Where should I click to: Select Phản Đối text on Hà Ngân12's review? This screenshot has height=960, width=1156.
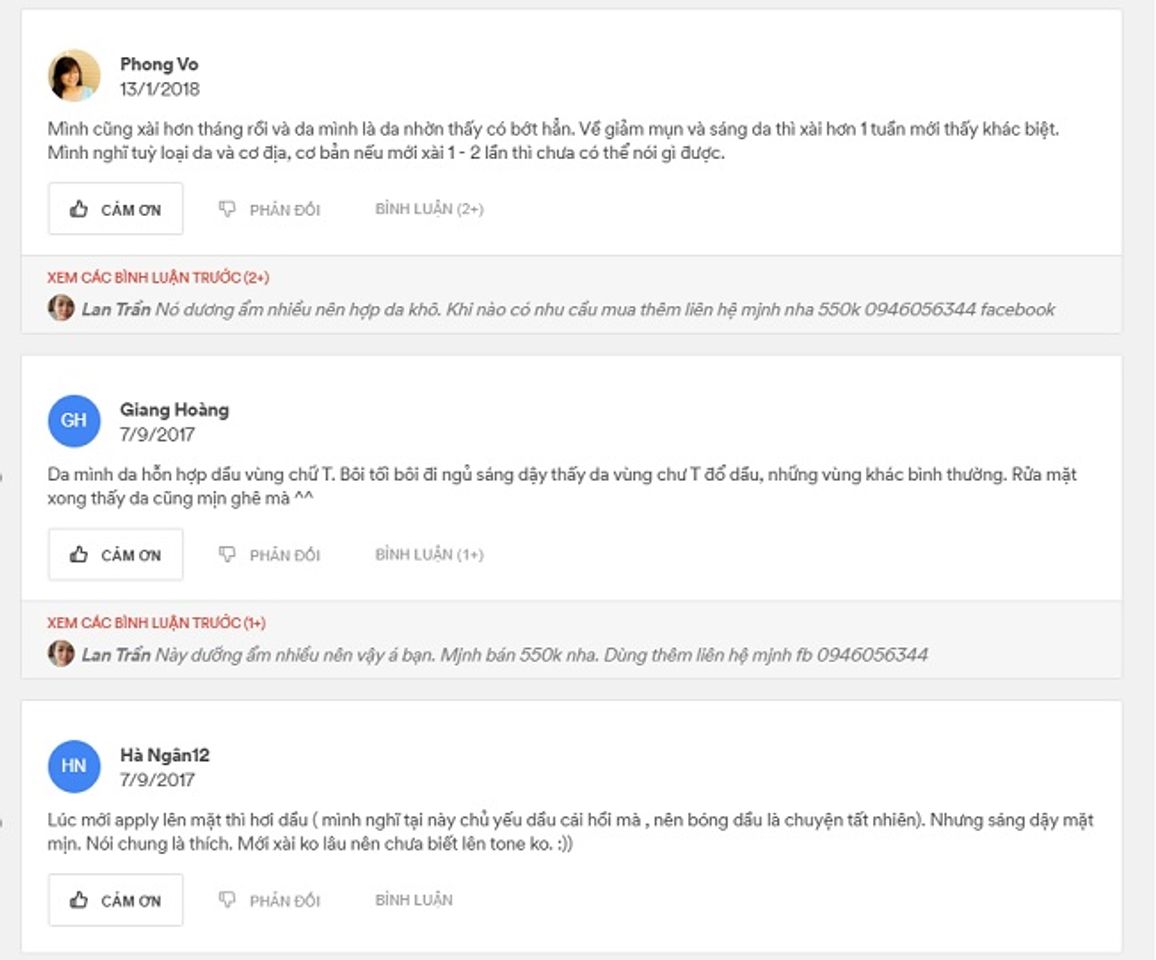pyautogui.click(x=285, y=901)
